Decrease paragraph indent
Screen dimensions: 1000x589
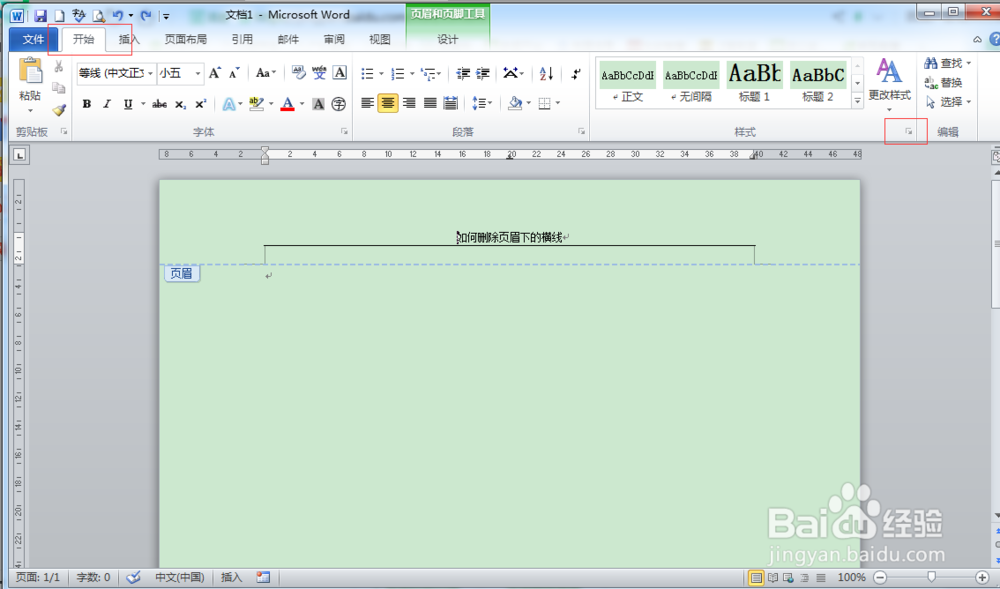[x=463, y=73]
